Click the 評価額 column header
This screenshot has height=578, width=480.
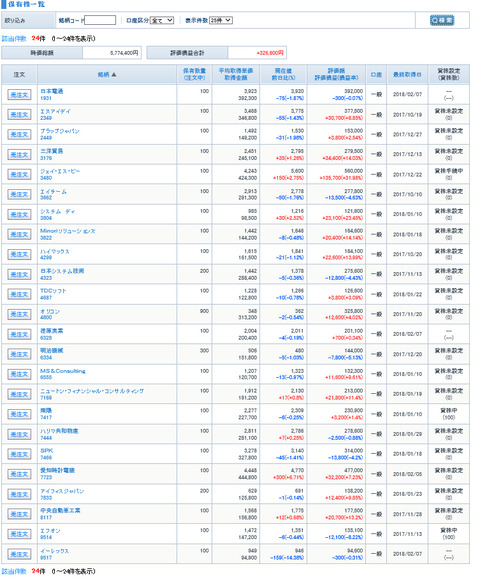tap(336, 74)
